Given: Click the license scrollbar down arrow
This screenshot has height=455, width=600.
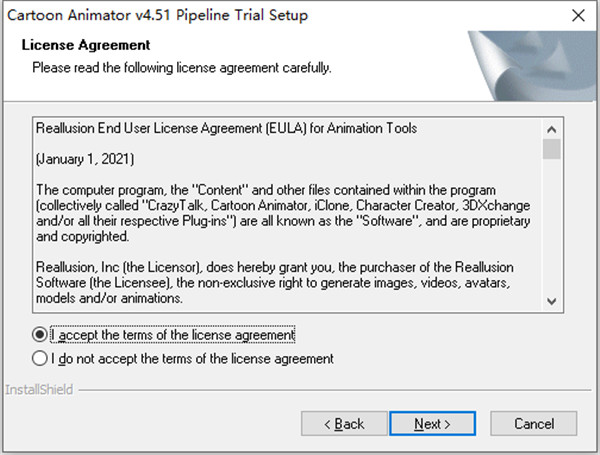Looking at the screenshot, I should click(x=551, y=300).
